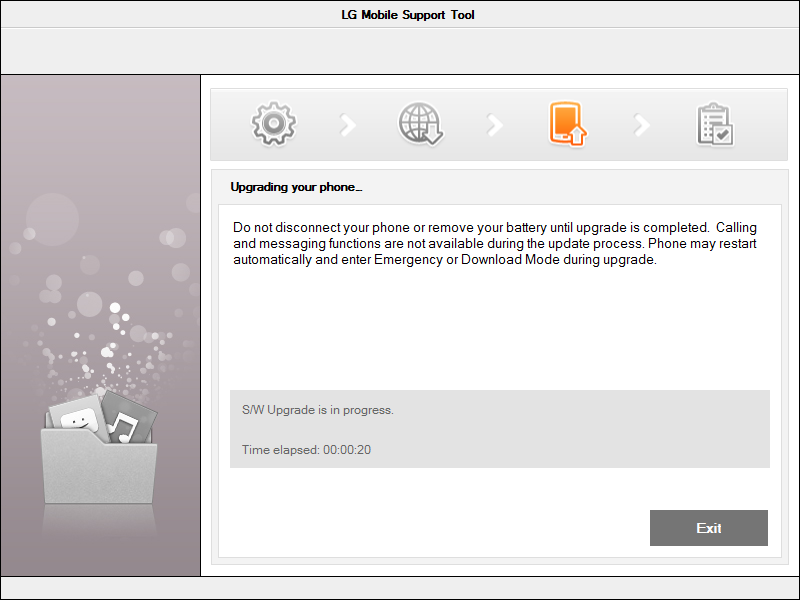The width and height of the screenshot is (800, 600).
Task: Click the clipboard checklist completion icon
Action: [715, 125]
